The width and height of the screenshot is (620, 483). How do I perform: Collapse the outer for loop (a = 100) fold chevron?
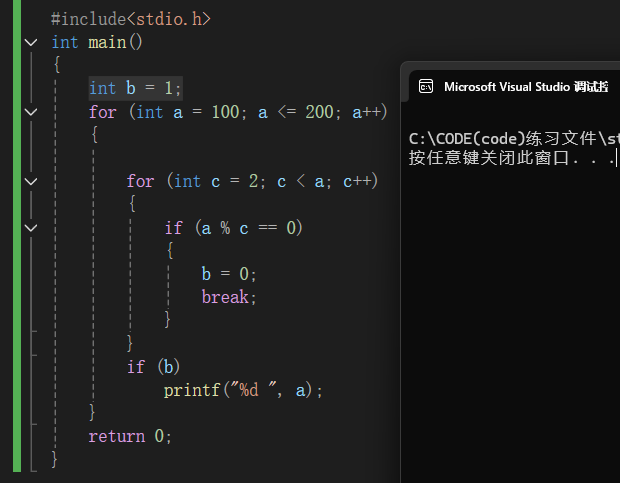pos(31,112)
